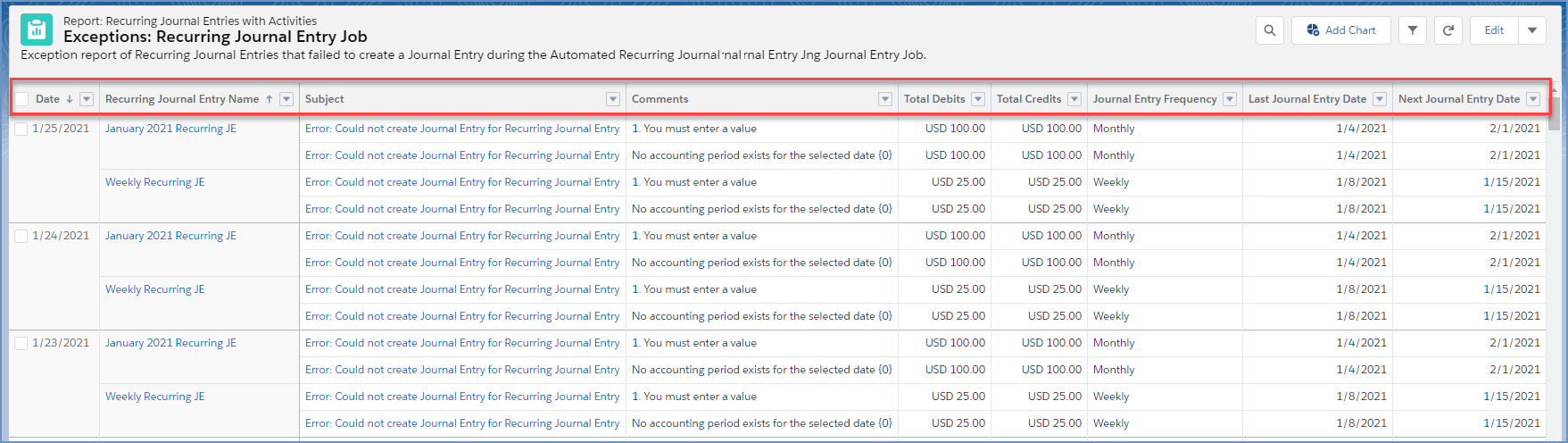
Task: Click the report clipboard icon beside the title
Action: (37, 29)
